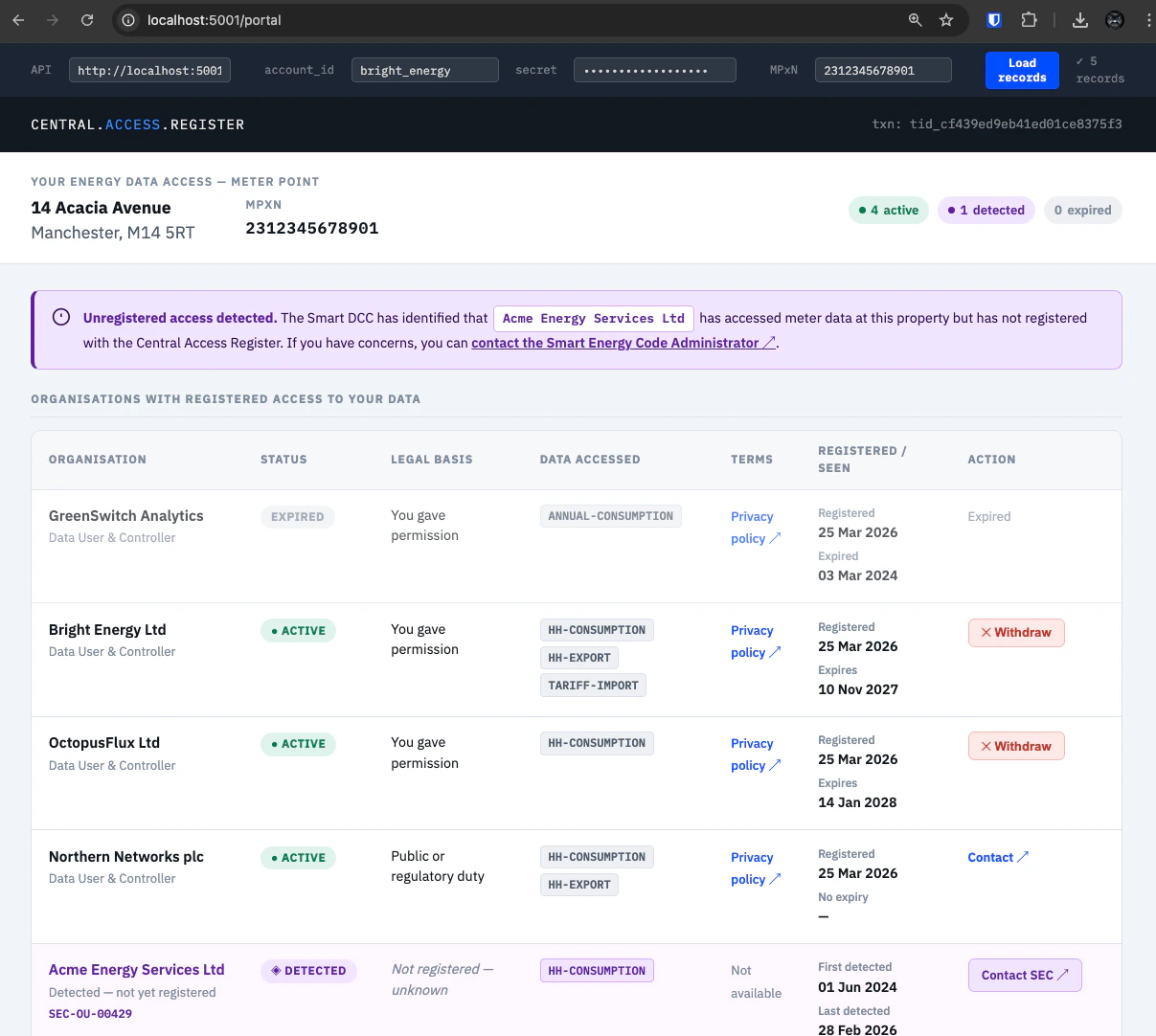Click the CENTRAL.ACCESS.REGISTER logo text
Viewport: 1156px width, 1036px height.
[138, 124]
